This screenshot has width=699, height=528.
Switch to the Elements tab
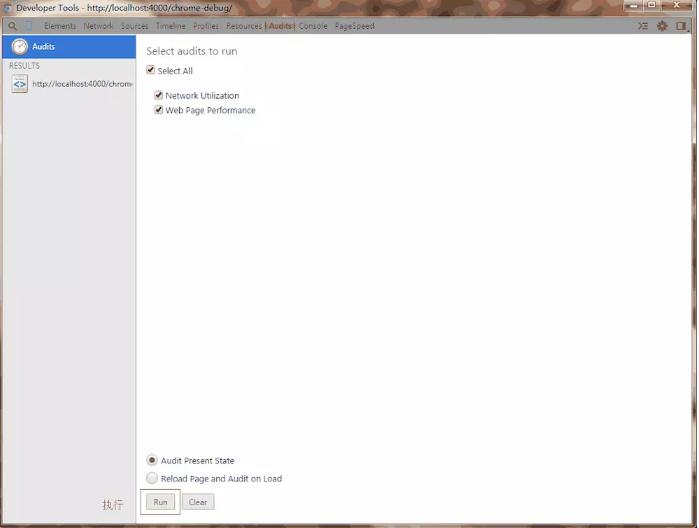[60, 26]
